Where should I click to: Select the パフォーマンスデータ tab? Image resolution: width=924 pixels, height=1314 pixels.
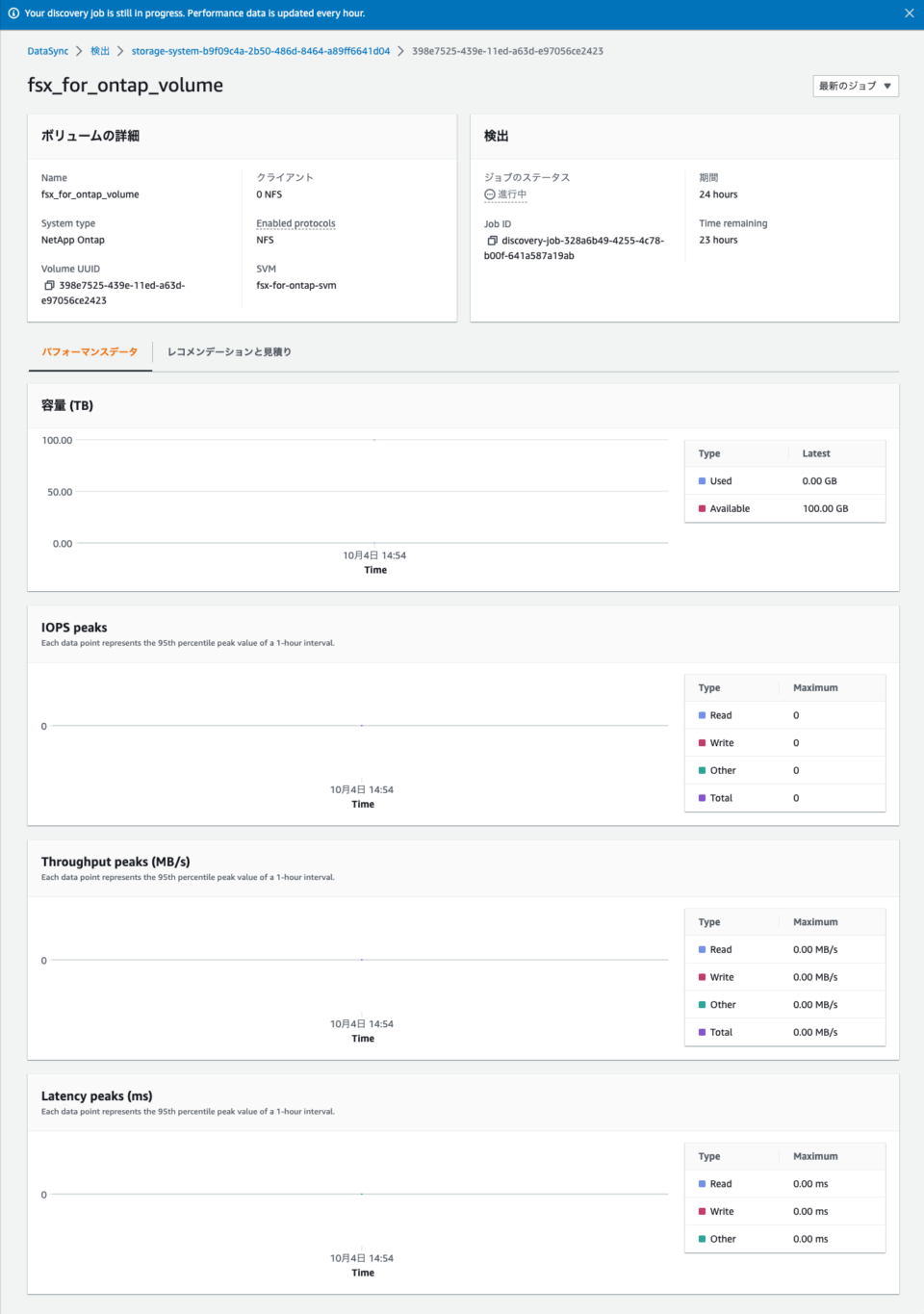[89, 351]
